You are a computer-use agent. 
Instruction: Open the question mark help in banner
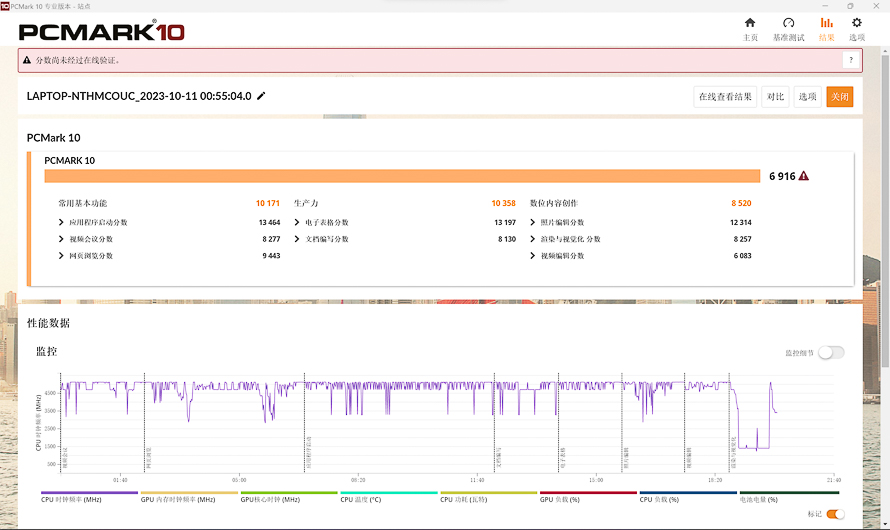tap(850, 60)
